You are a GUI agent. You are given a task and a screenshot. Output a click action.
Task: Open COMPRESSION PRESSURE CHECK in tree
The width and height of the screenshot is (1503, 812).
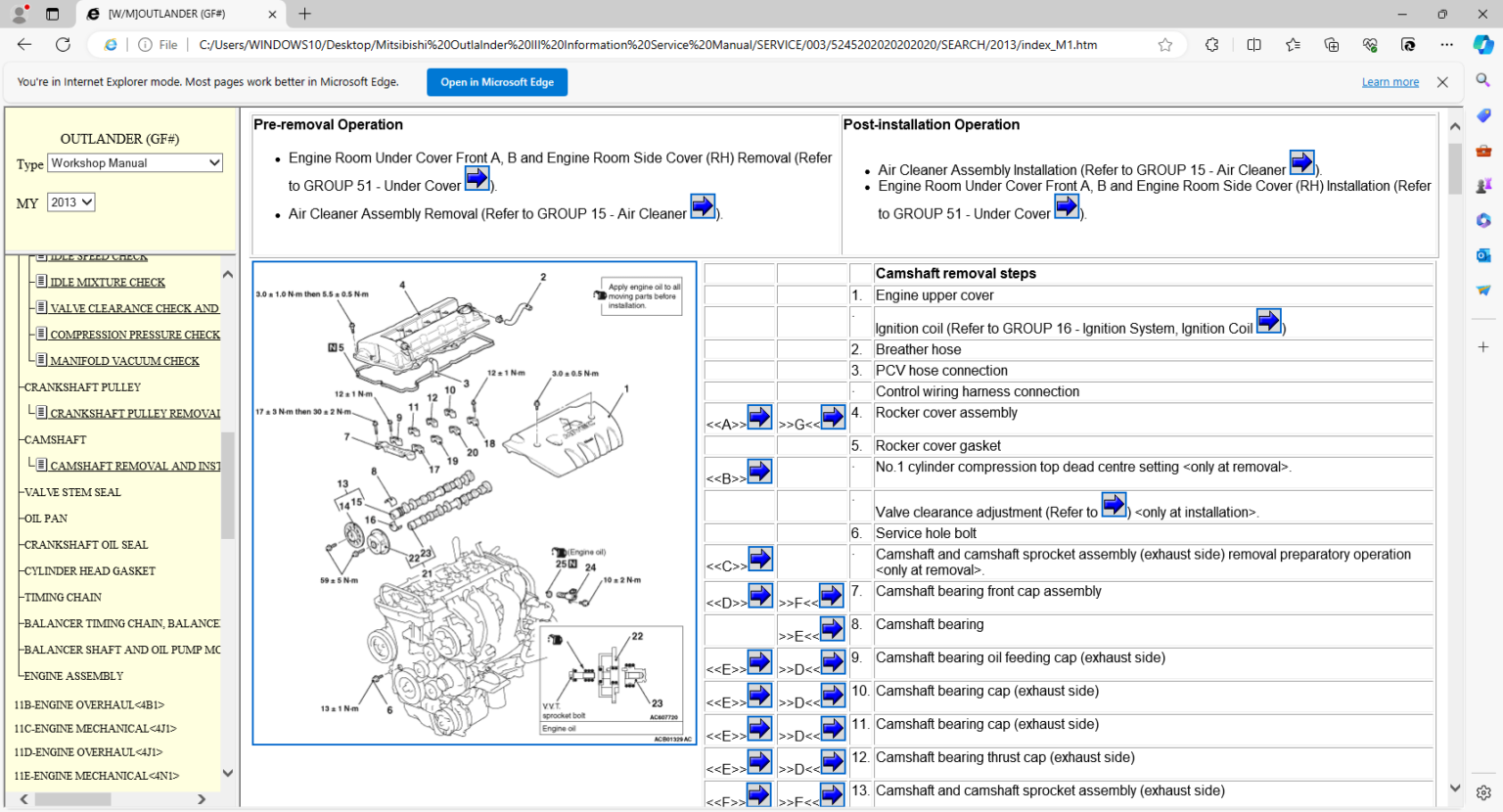click(135, 335)
